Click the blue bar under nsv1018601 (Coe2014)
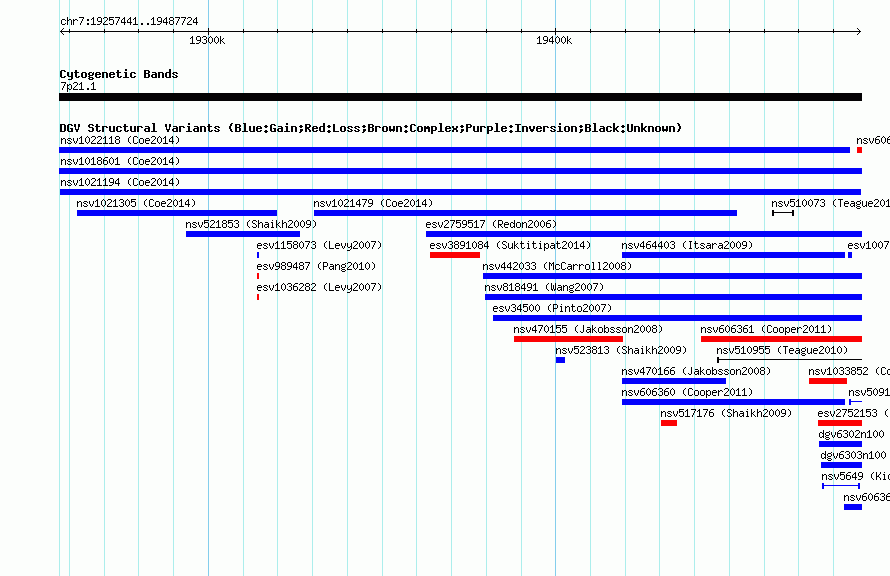 tap(460, 171)
